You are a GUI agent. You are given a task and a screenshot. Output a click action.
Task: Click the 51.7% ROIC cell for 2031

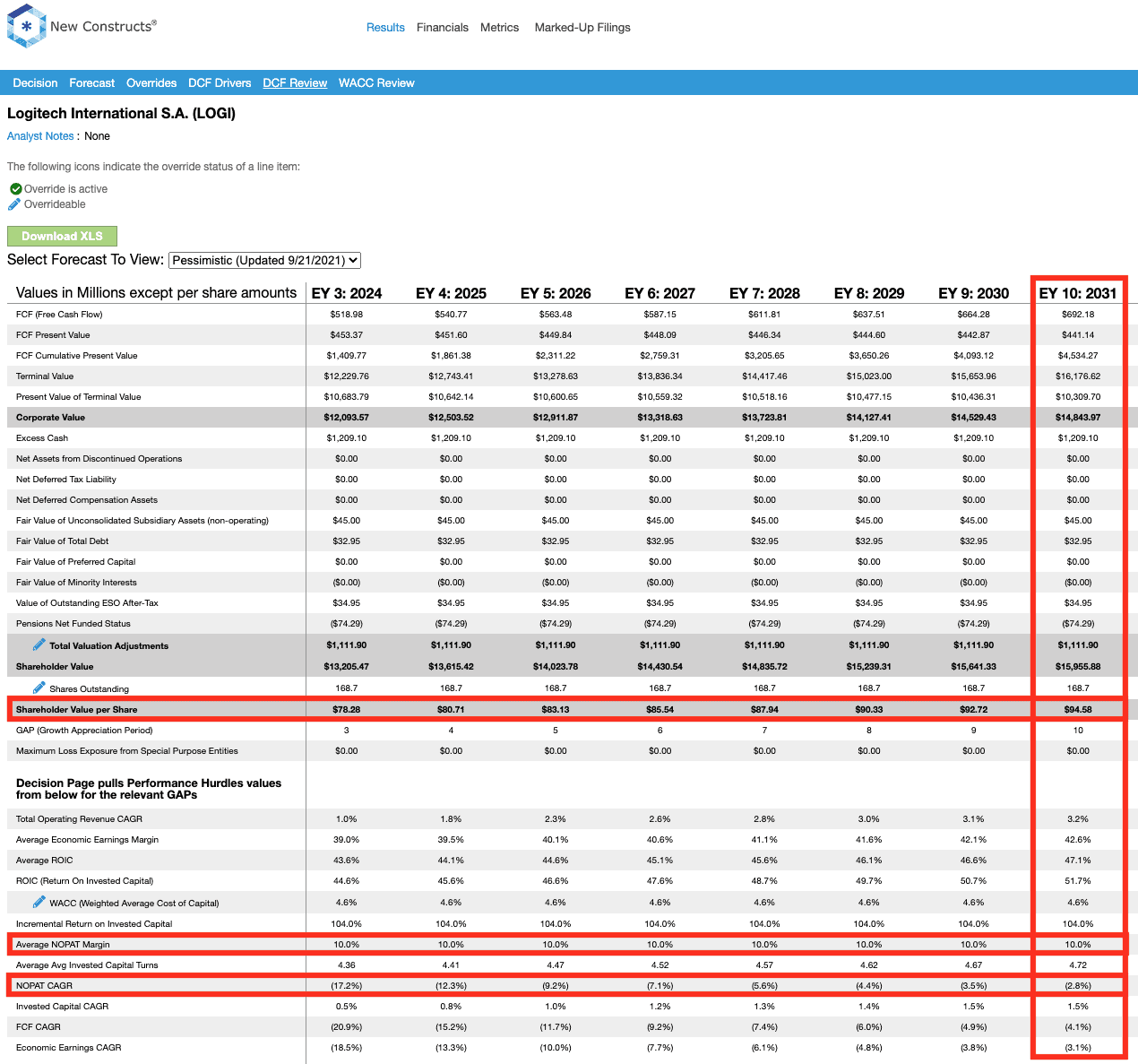(x=1078, y=881)
